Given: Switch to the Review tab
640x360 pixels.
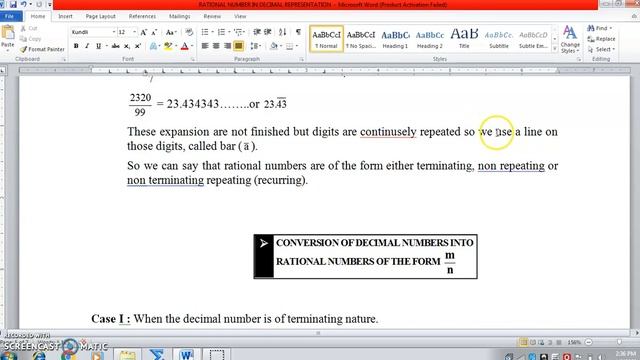Looking at the screenshot, I should click(x=212, y=16).
